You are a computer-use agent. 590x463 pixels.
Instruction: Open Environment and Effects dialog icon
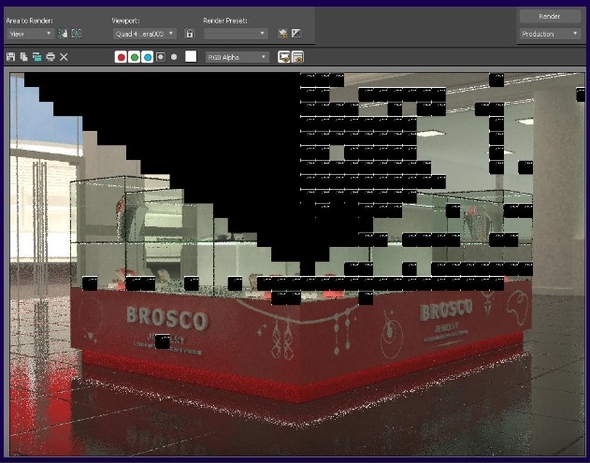[296, 34]
